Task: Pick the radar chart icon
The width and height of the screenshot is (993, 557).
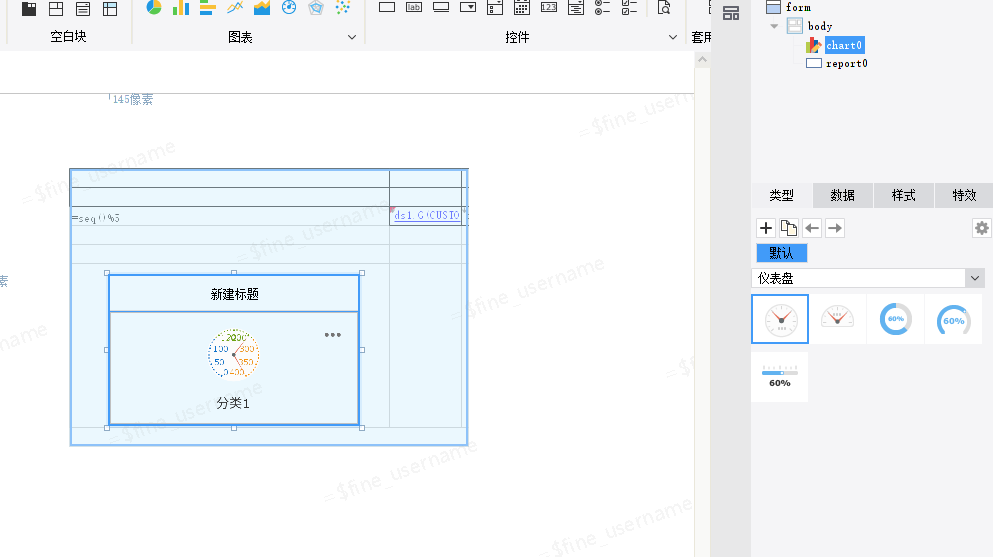Action: 316,8
